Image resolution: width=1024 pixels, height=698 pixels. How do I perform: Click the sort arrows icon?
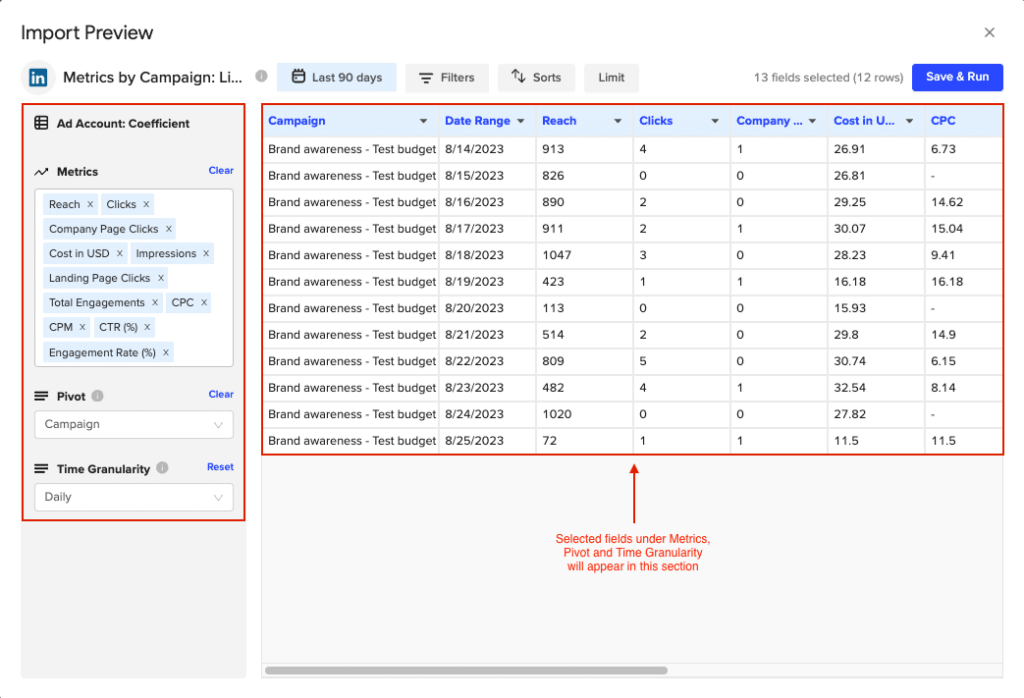(519, 76)
